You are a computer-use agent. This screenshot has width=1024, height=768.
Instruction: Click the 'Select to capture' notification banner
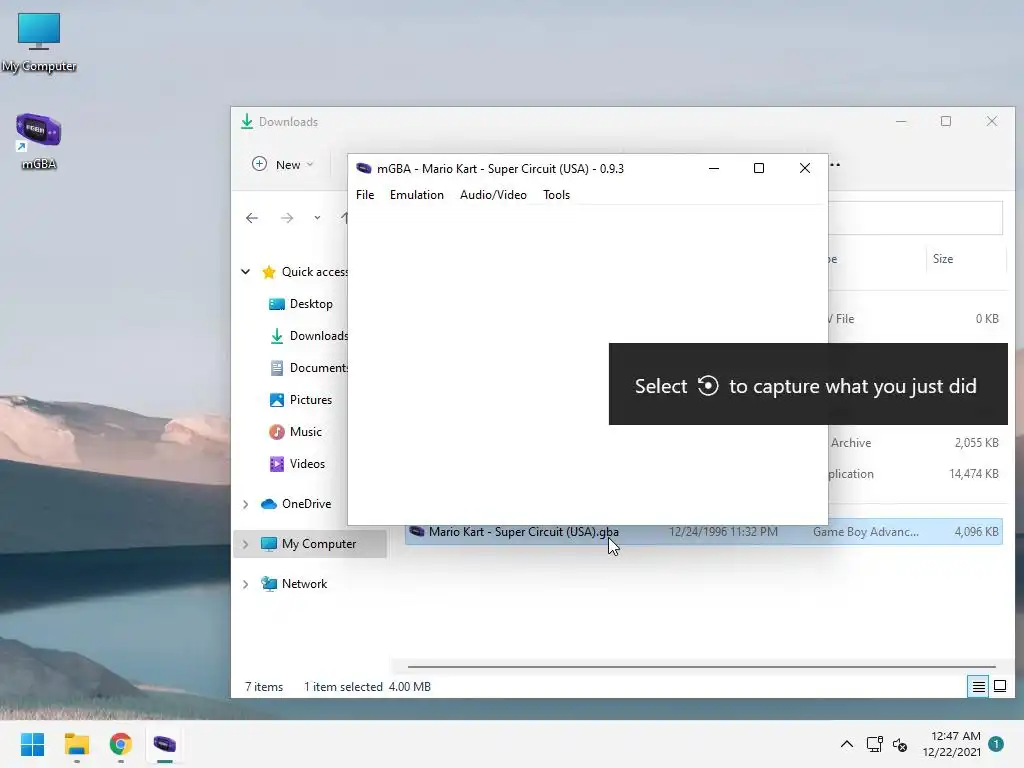click(808, 384)
